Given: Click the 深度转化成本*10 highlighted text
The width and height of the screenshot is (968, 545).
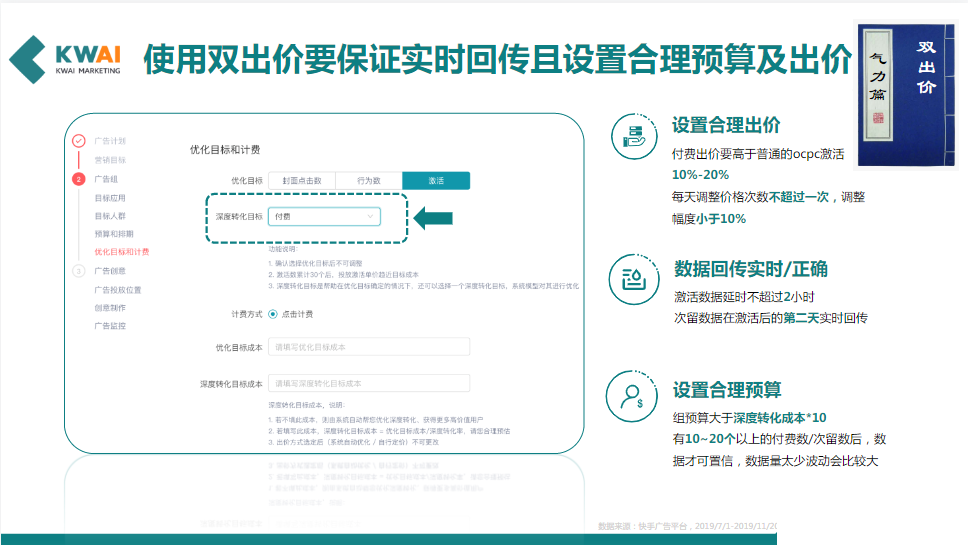Looking at the screenshot, I should tap(780, 418).
